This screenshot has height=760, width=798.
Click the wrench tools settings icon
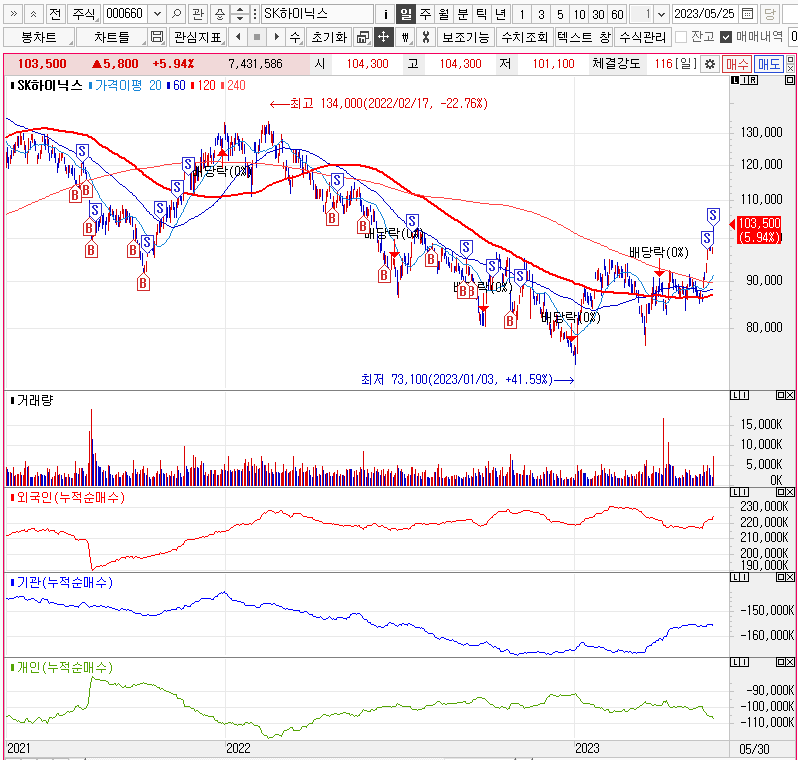click(x=426, y=37)
